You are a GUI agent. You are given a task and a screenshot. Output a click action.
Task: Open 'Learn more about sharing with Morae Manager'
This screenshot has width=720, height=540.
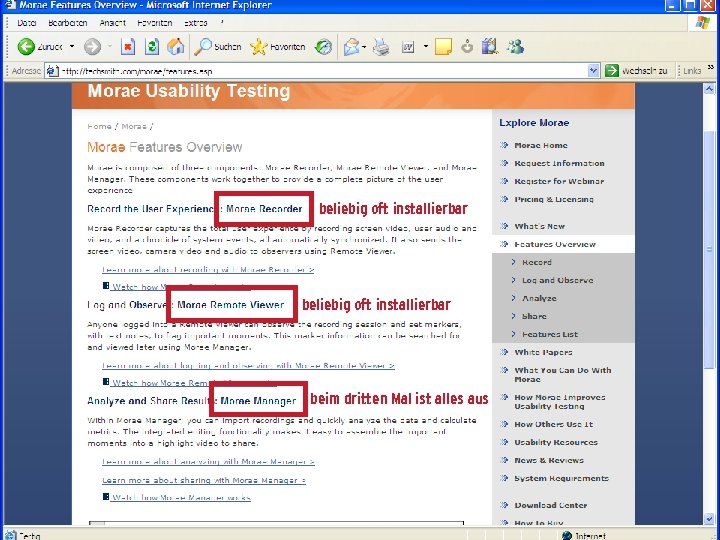click(x=204, y=480)
